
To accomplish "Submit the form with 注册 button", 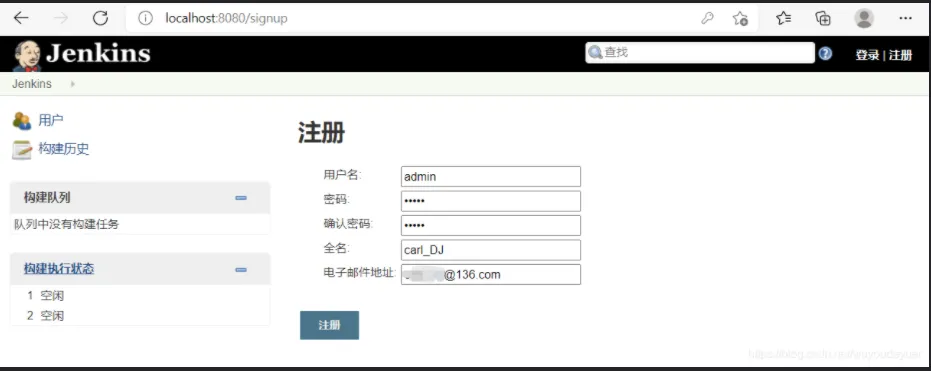I will 330,325.
